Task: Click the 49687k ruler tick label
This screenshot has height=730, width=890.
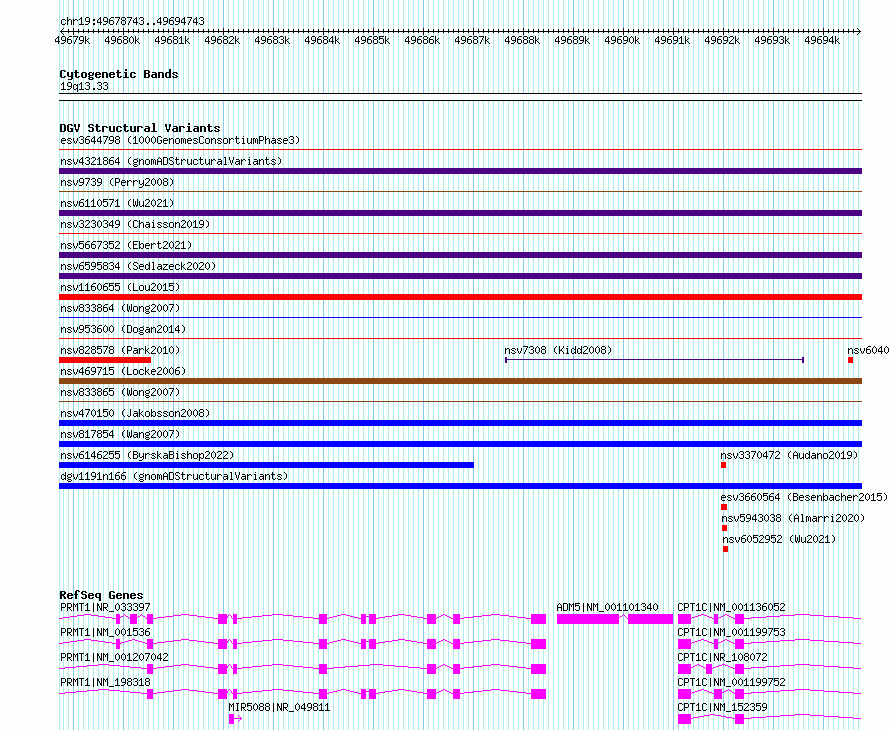Action: tap(472, 40)
